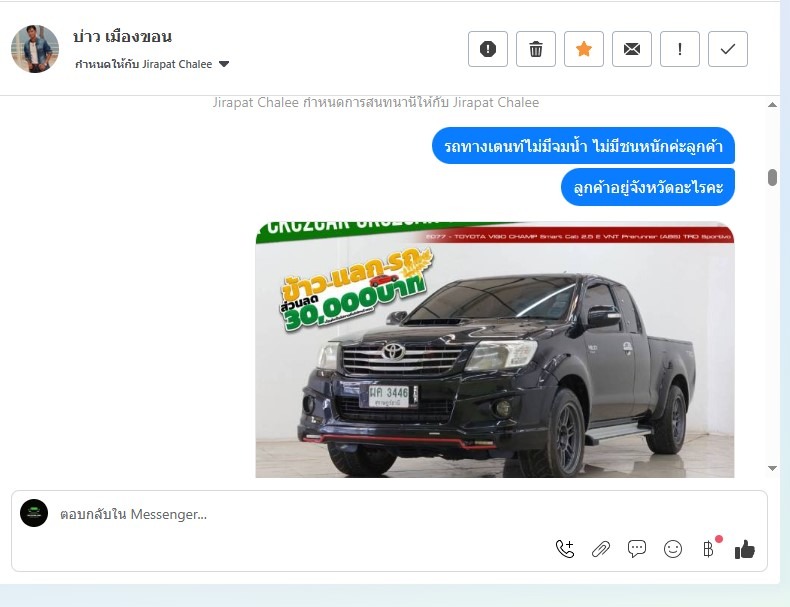
Task: Click the assignment notice mentioning Jirapat Chalee
Action: point(376,103)
